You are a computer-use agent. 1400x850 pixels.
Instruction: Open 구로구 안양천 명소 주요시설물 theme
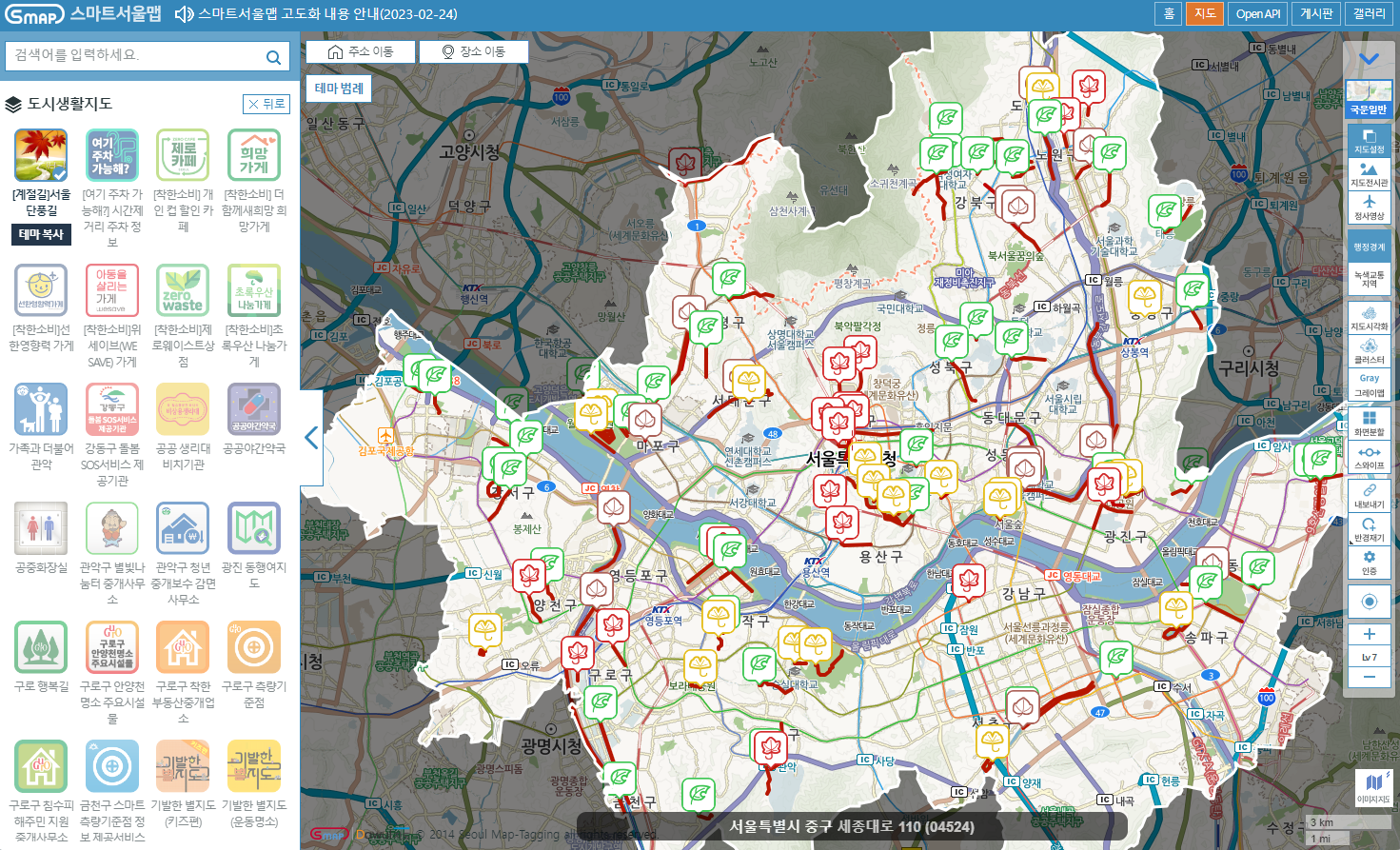tap(112, 647)
